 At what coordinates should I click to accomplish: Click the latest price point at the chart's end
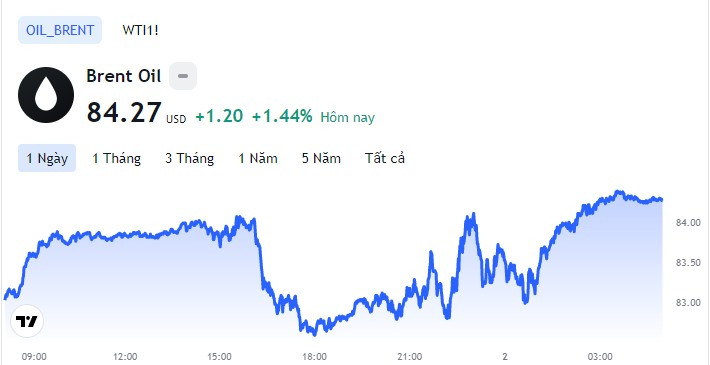click(661, 199)
